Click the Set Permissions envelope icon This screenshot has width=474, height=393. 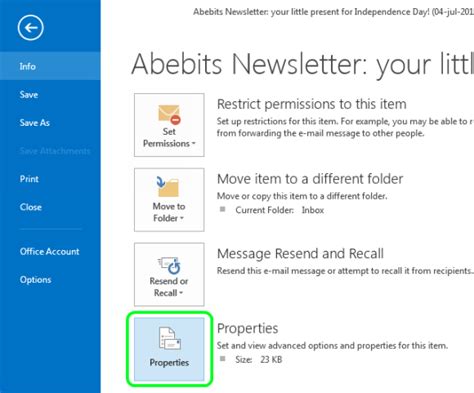(169, 114)
